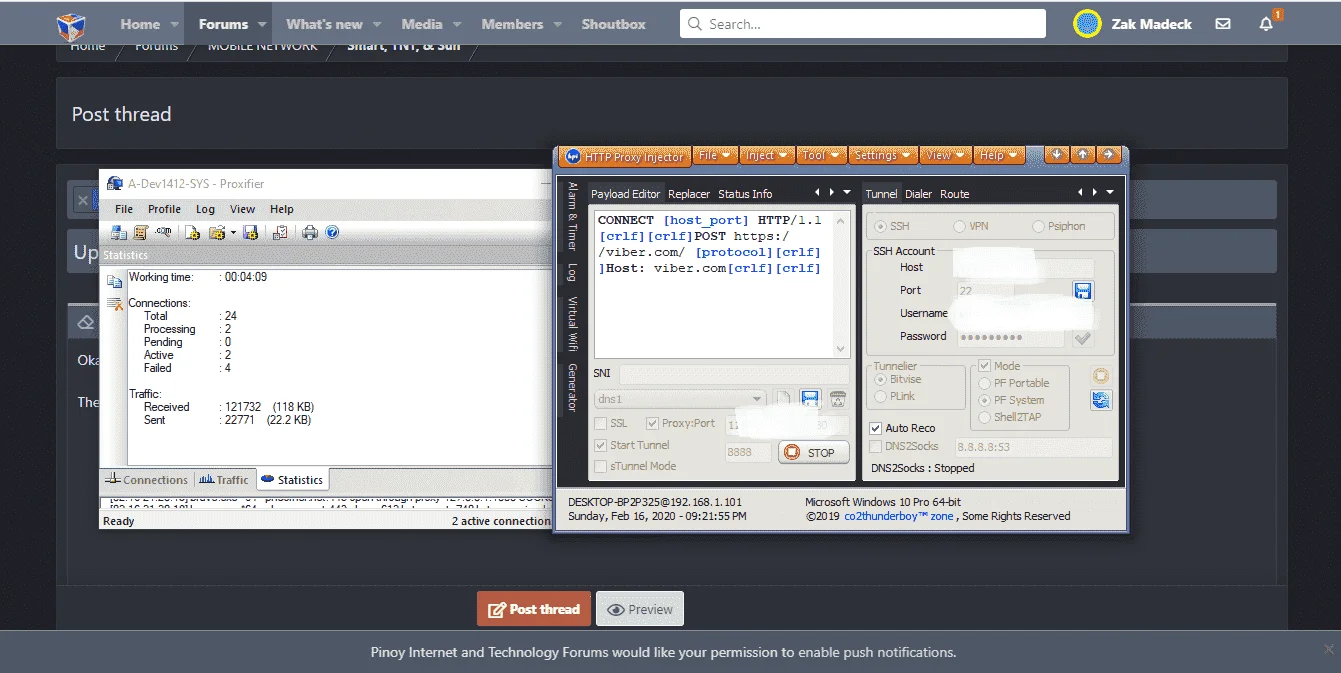Open the Log side tab in Injector
The image size is (1341, 673).
[573, 272]
